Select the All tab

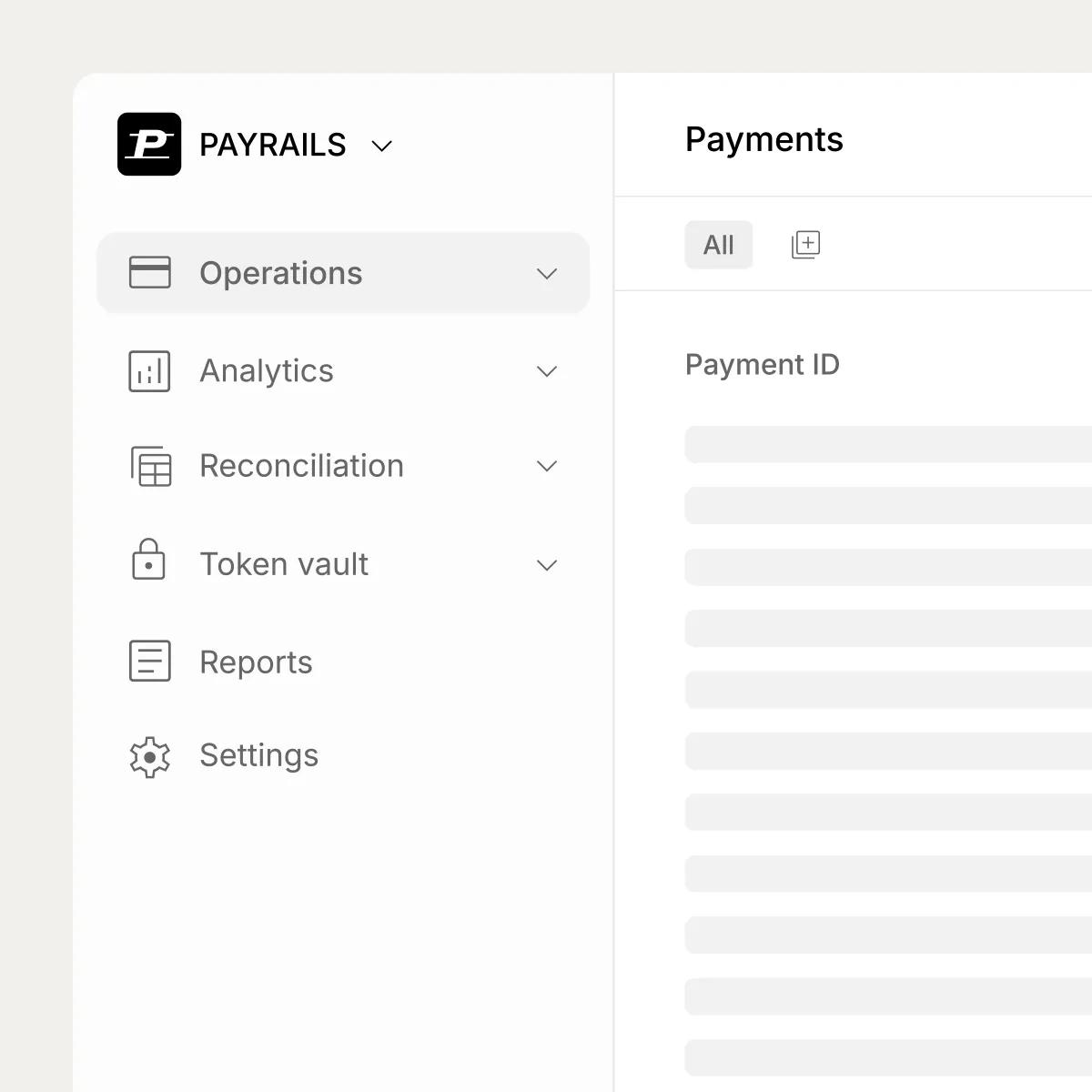(x=719, y=245)
